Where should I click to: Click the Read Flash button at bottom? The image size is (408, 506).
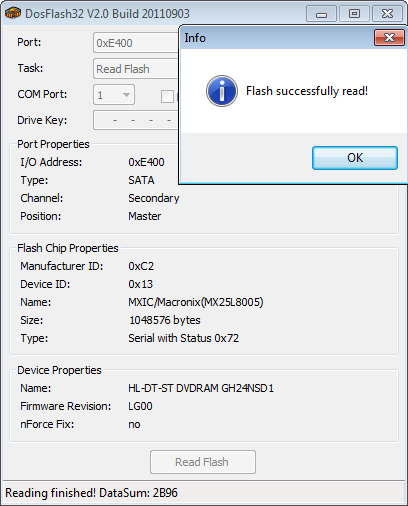tap(203, 462)
